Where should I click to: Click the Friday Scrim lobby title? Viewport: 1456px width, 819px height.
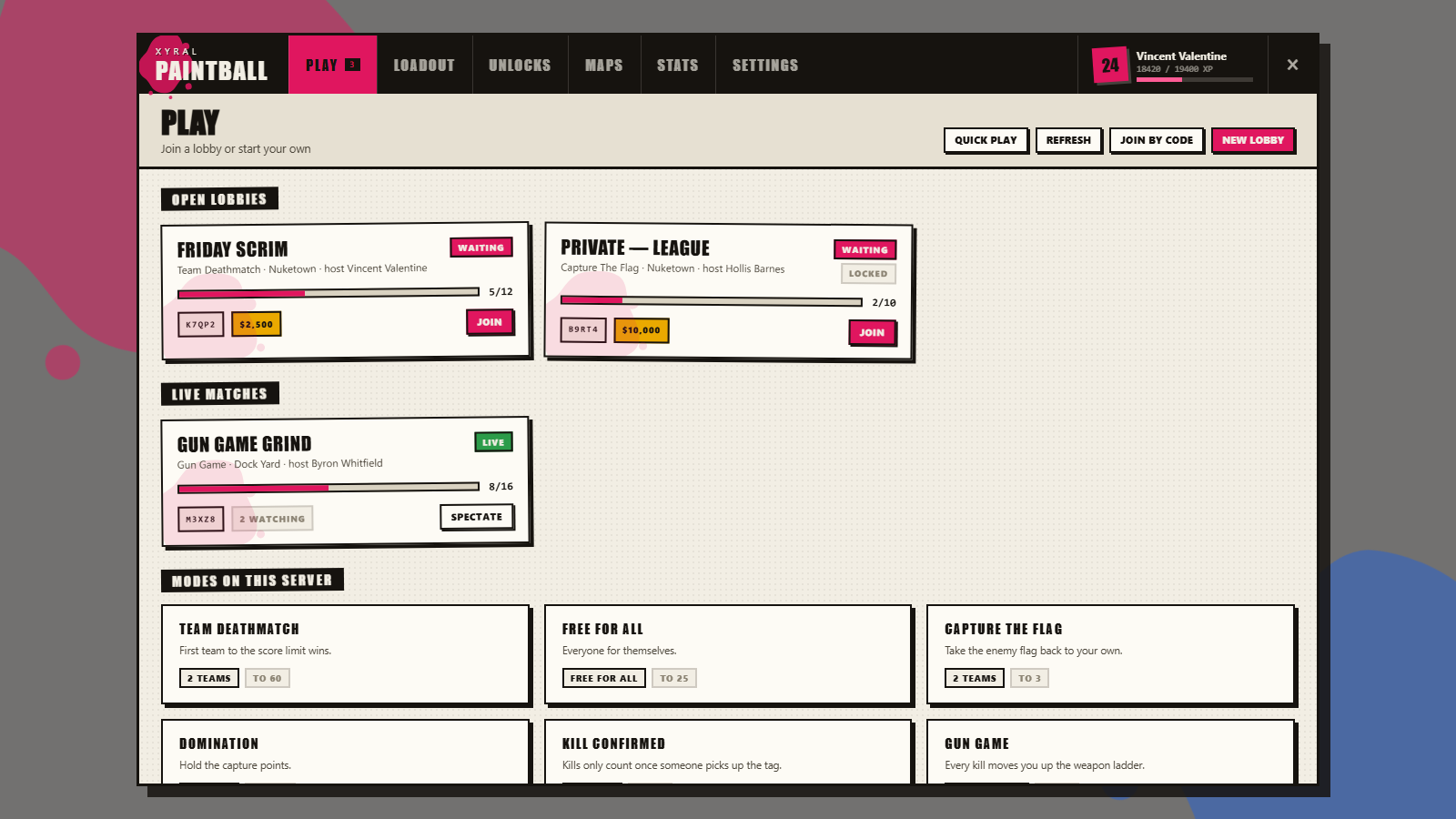click(233, 249)
